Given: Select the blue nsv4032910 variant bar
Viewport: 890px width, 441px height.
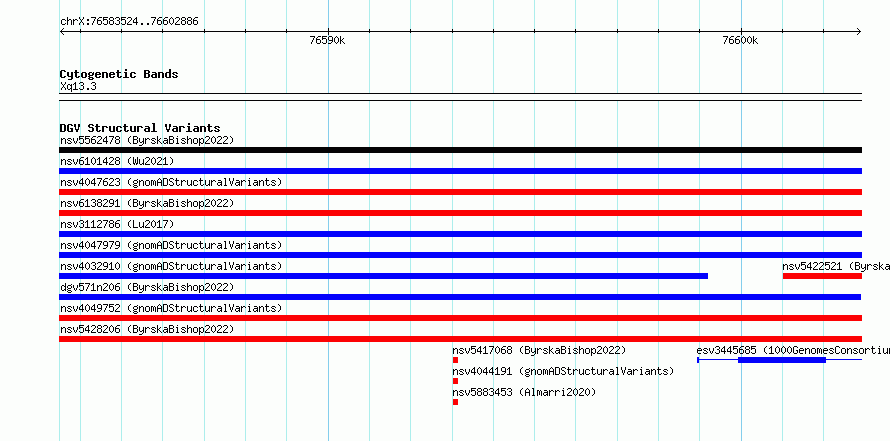Looking at the screenshot, I should (384, 276).
